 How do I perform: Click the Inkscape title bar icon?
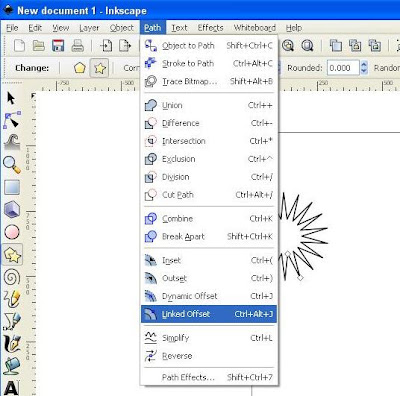coord(8,10)
